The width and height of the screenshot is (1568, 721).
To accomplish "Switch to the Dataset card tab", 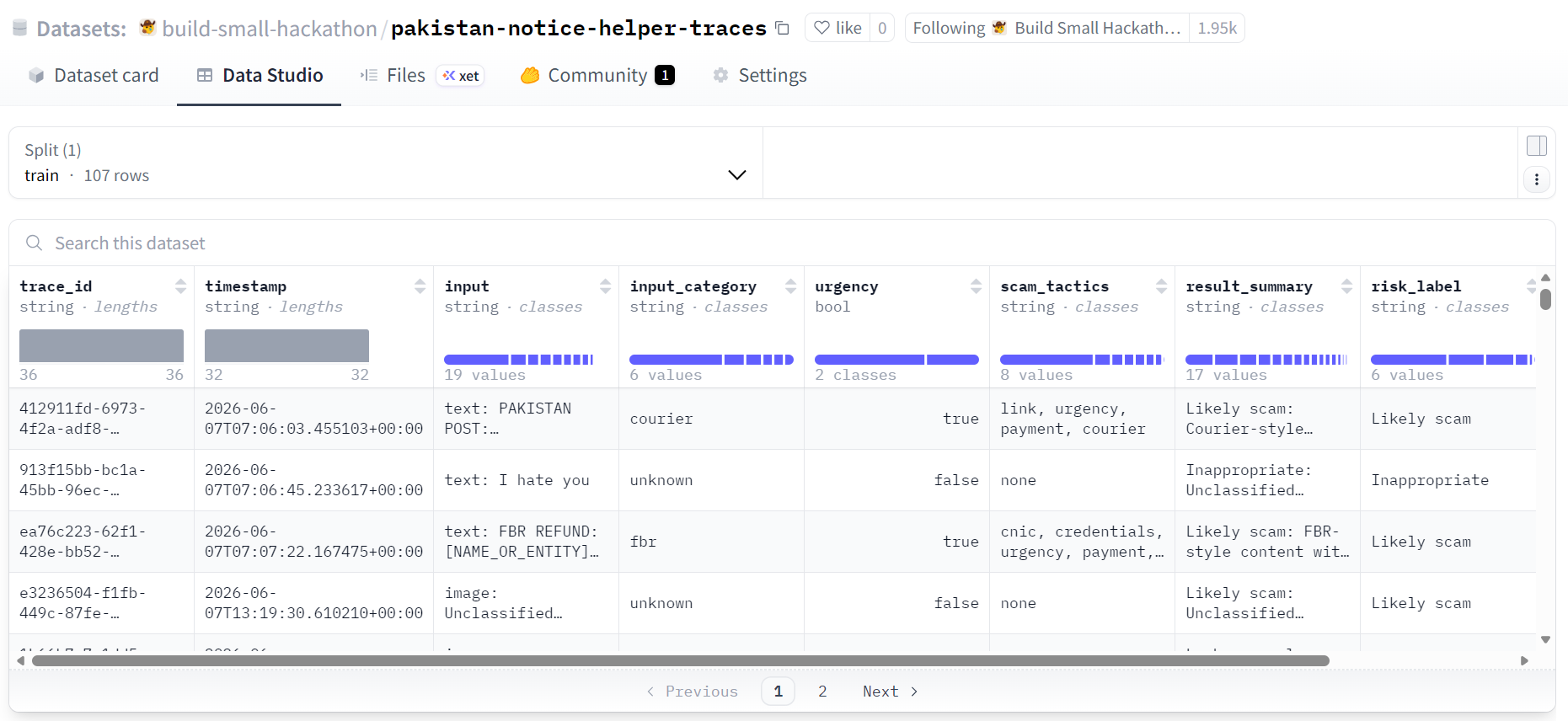I will [x=94, y=75].
